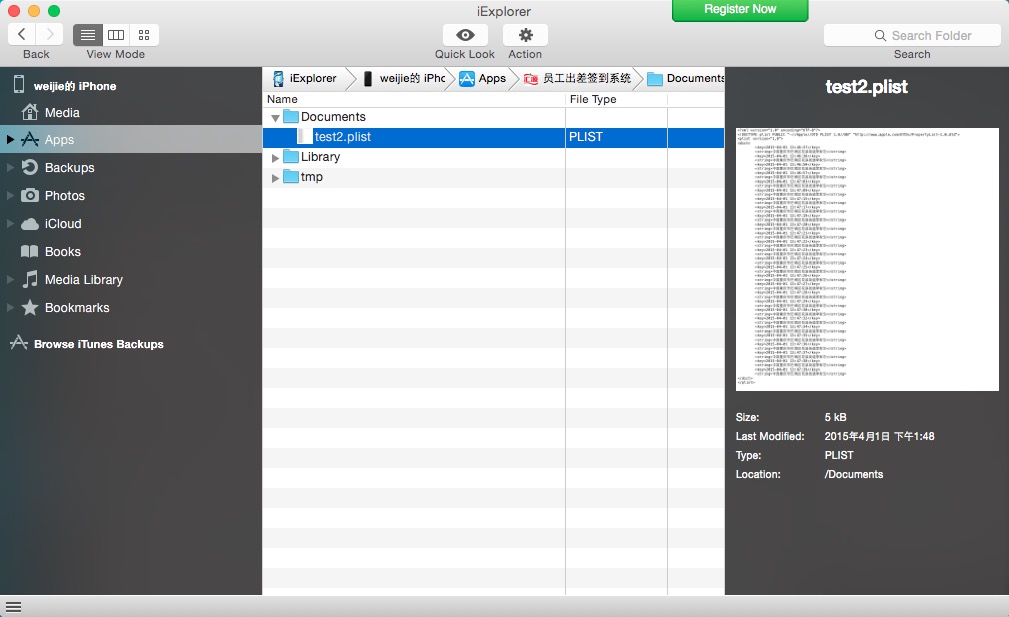Click the iCloud cloud icon
This screenshot has height=617, width=1009.
30,224
